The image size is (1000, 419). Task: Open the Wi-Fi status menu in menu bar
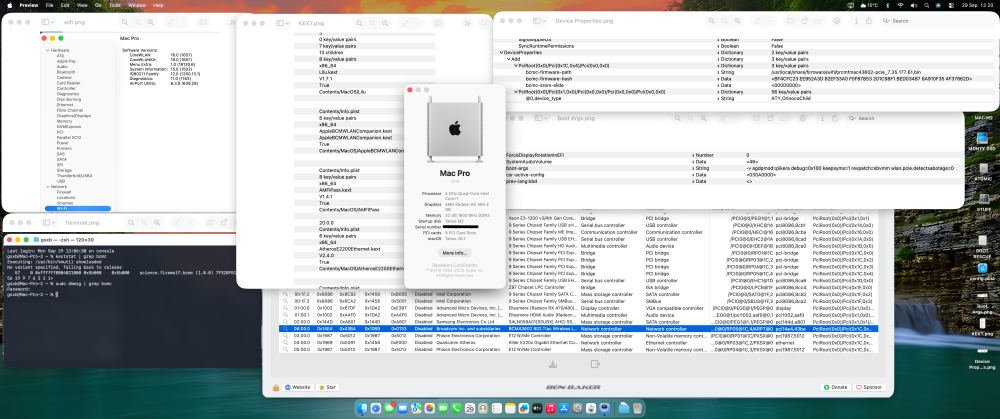click(900, 4)
